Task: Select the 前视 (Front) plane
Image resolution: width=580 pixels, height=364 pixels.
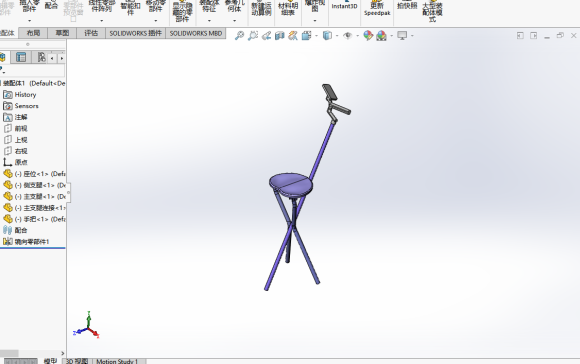Action: [x=15, y=129]
